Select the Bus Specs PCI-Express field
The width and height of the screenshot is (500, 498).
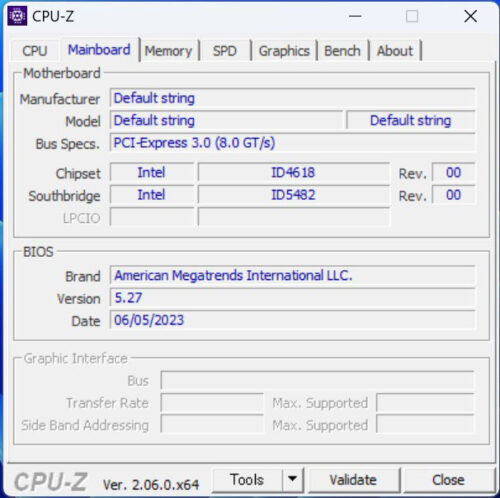coord(293,143)
